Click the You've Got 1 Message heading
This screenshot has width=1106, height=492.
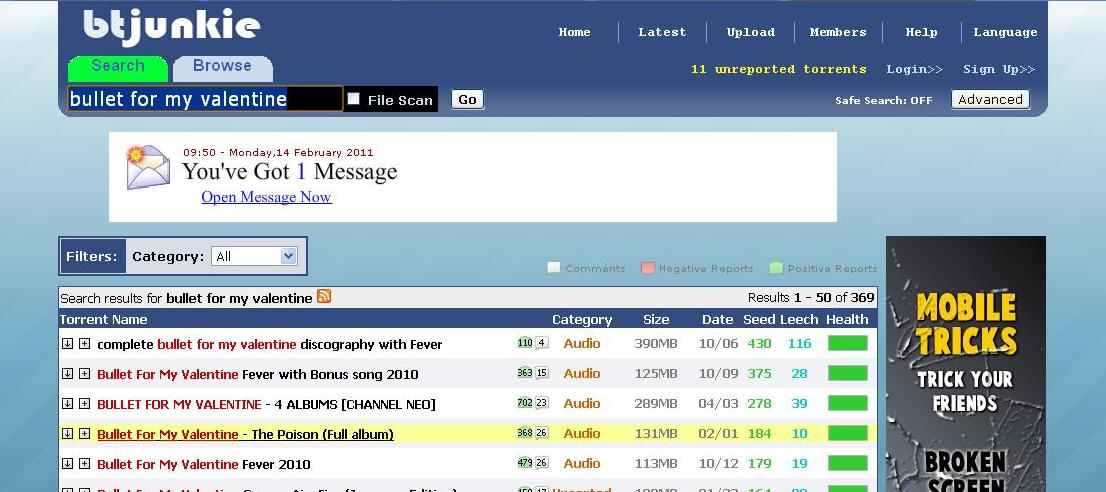pyautogui.click(x=289, y=171)
